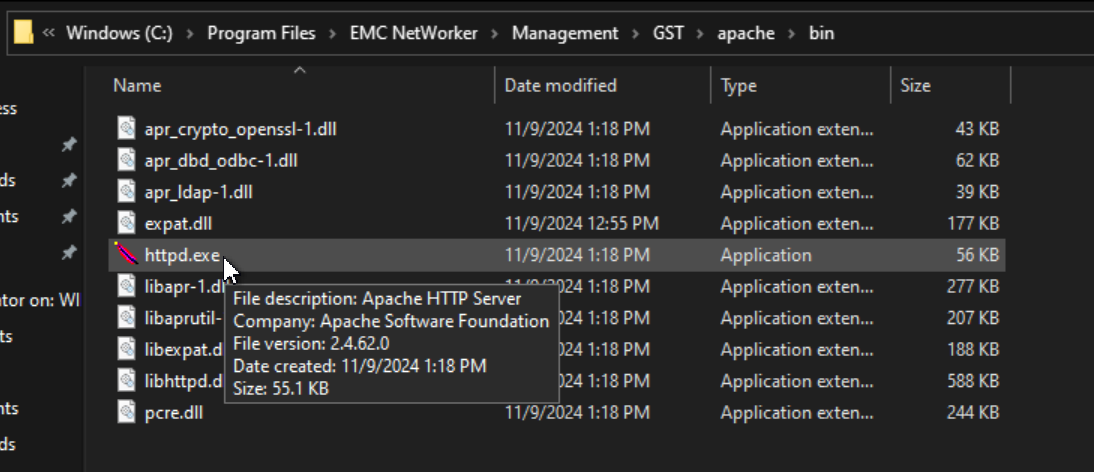
Task: Jump to GST folder in path
Action: pos(668,33)
